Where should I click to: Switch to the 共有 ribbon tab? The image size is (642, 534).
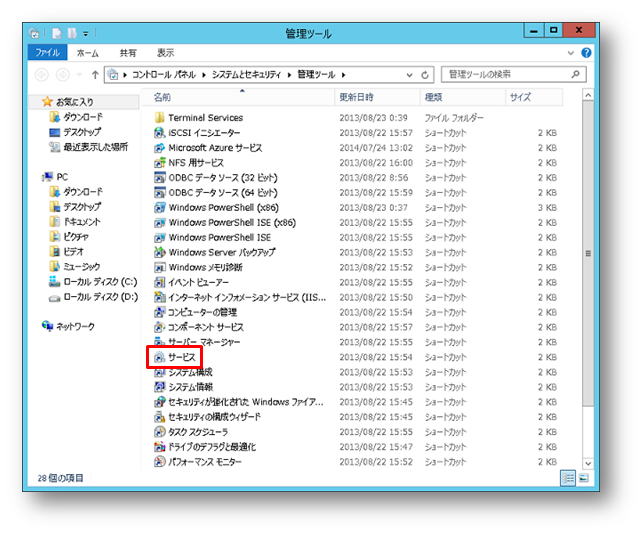tap(128, 53)
